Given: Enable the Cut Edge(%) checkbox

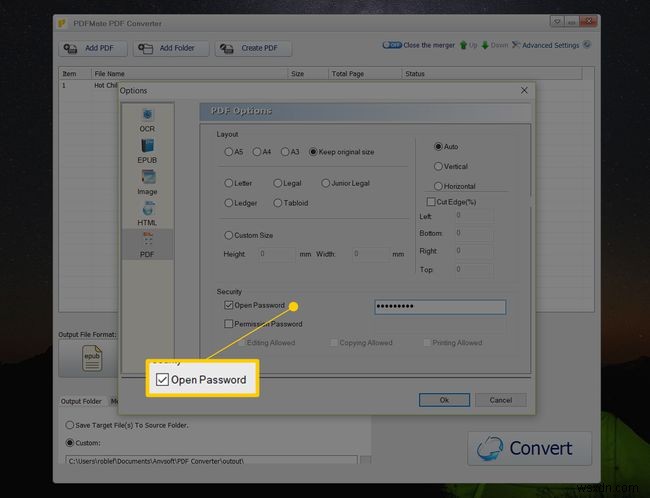Looking at the screenshot, I should pyautogui.click(x=431, y=202).
